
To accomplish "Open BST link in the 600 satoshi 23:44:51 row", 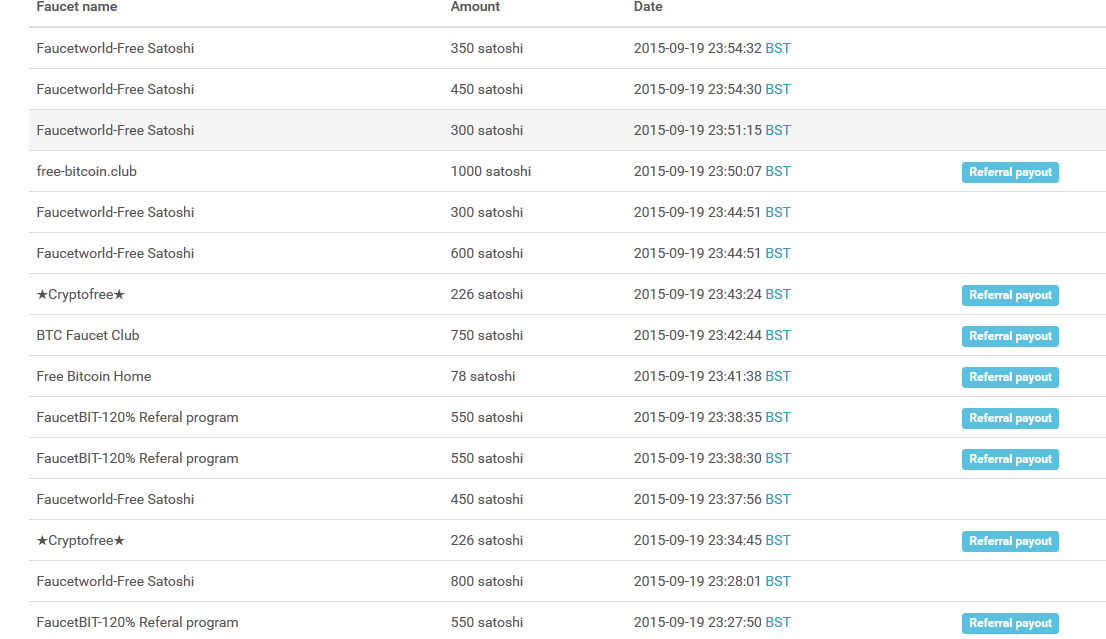I will 778,252.
